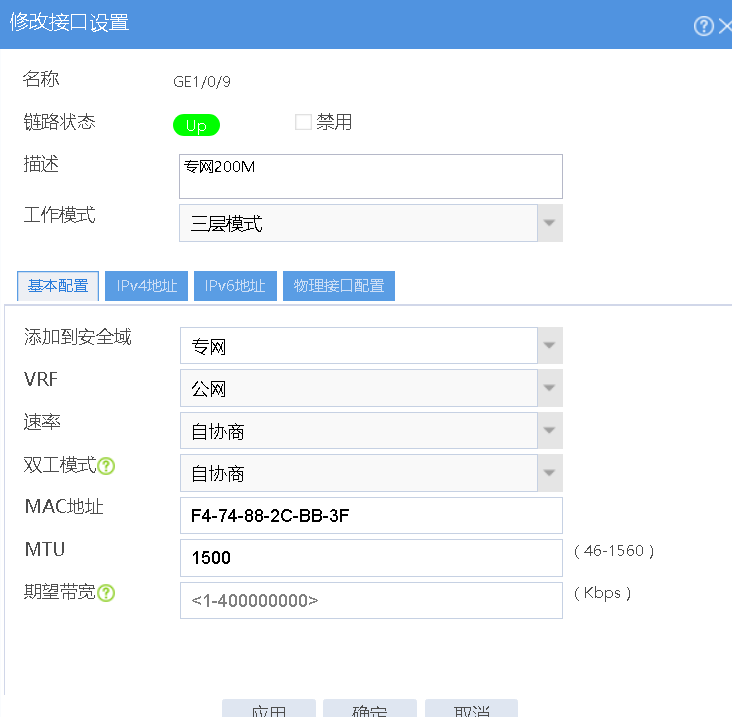Expand the 工作模式 dropdown
732x717 pixels.
coord(549,223)
